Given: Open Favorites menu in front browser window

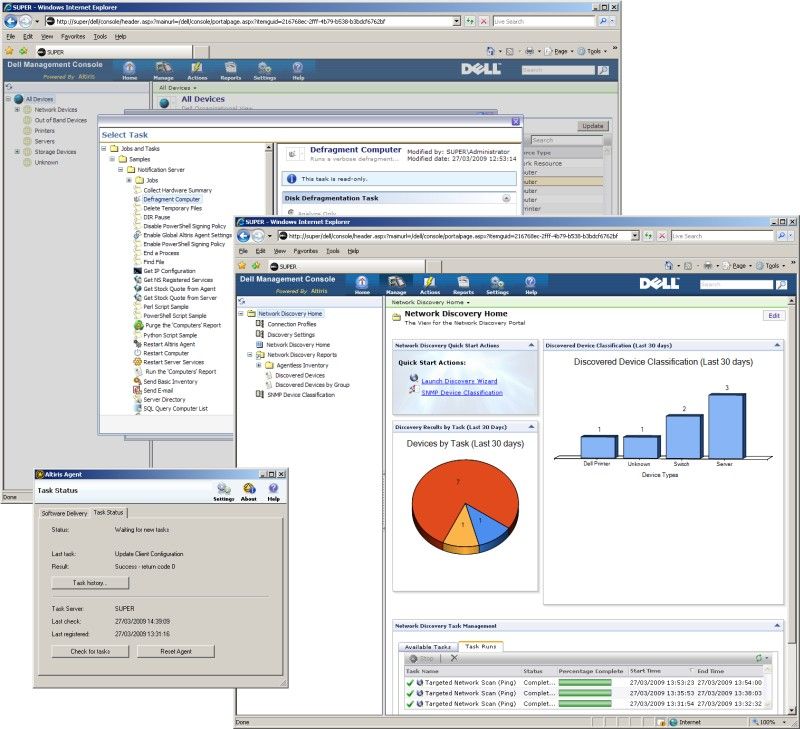Looking at the screenshot, I should pos(305,251).
